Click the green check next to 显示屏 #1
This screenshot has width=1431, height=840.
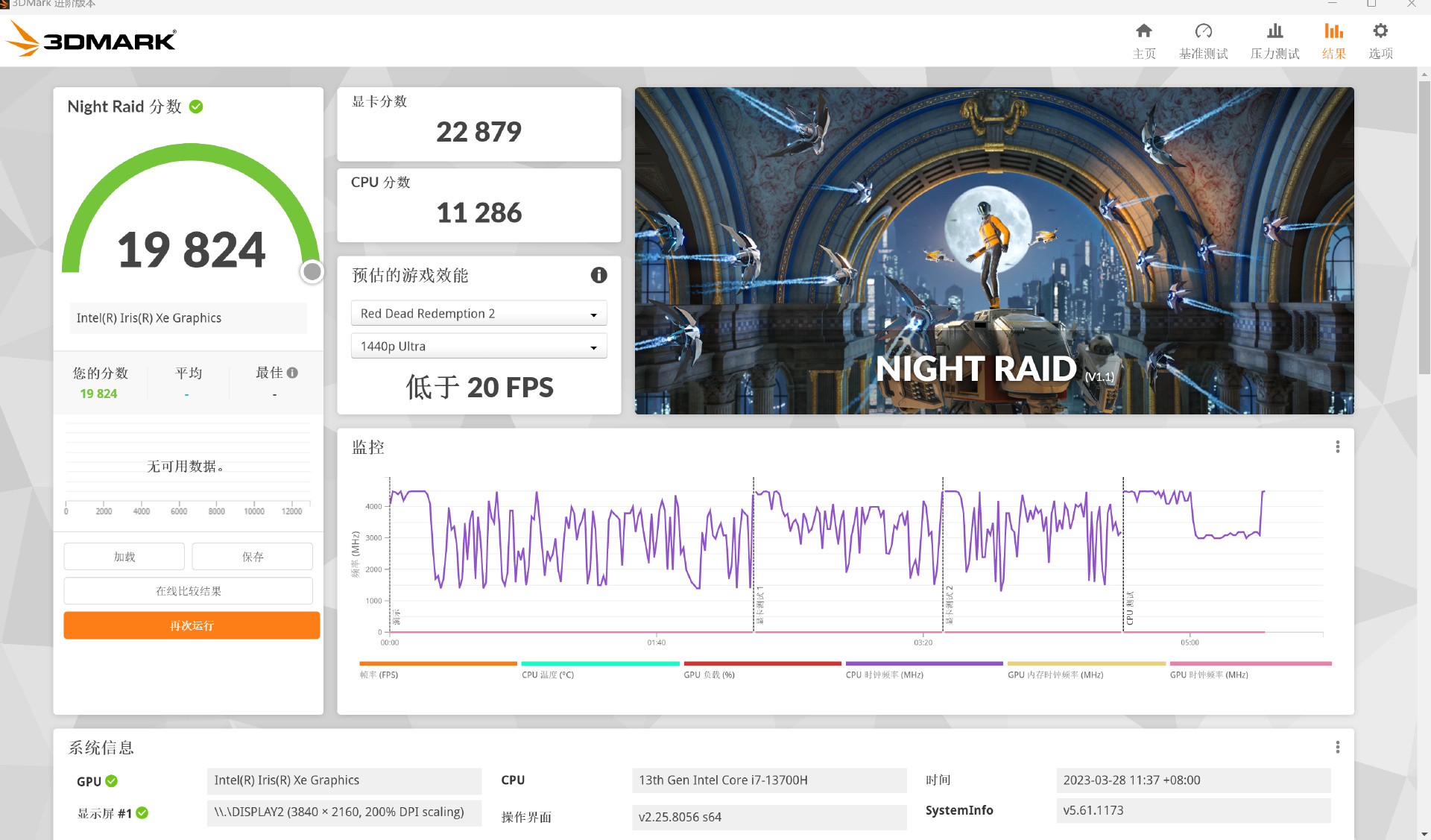142,813
